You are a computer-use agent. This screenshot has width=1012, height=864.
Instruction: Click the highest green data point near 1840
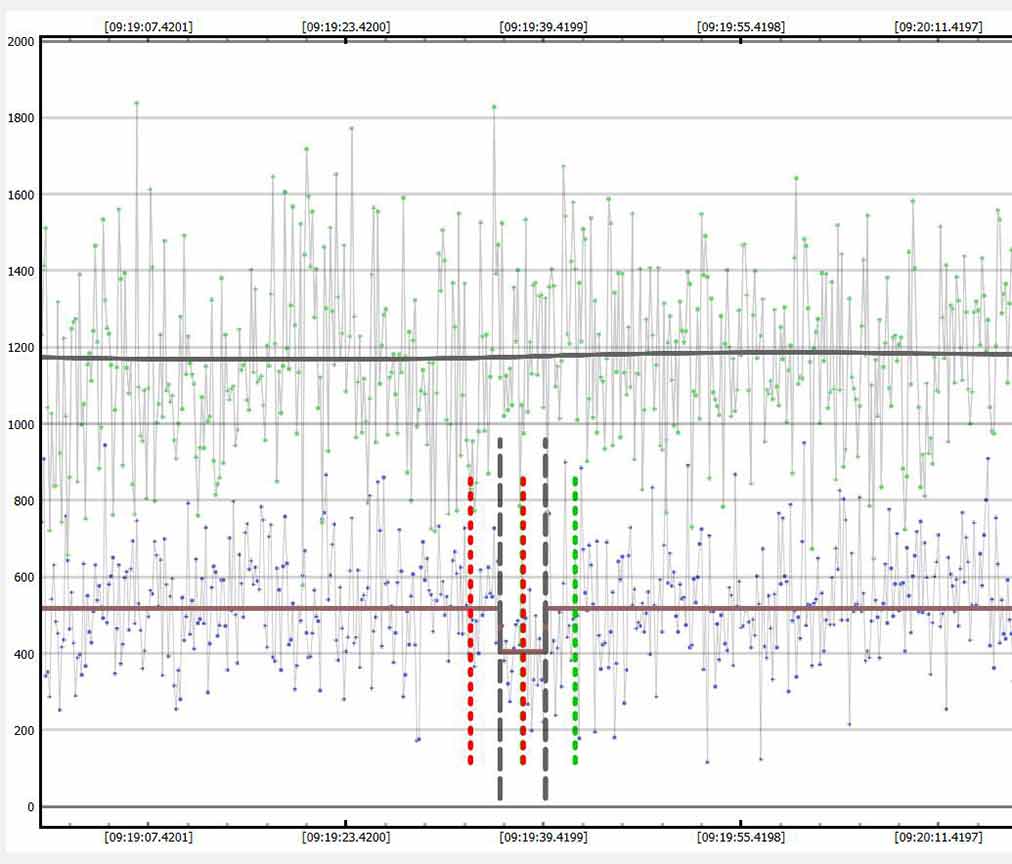[136, 102]
